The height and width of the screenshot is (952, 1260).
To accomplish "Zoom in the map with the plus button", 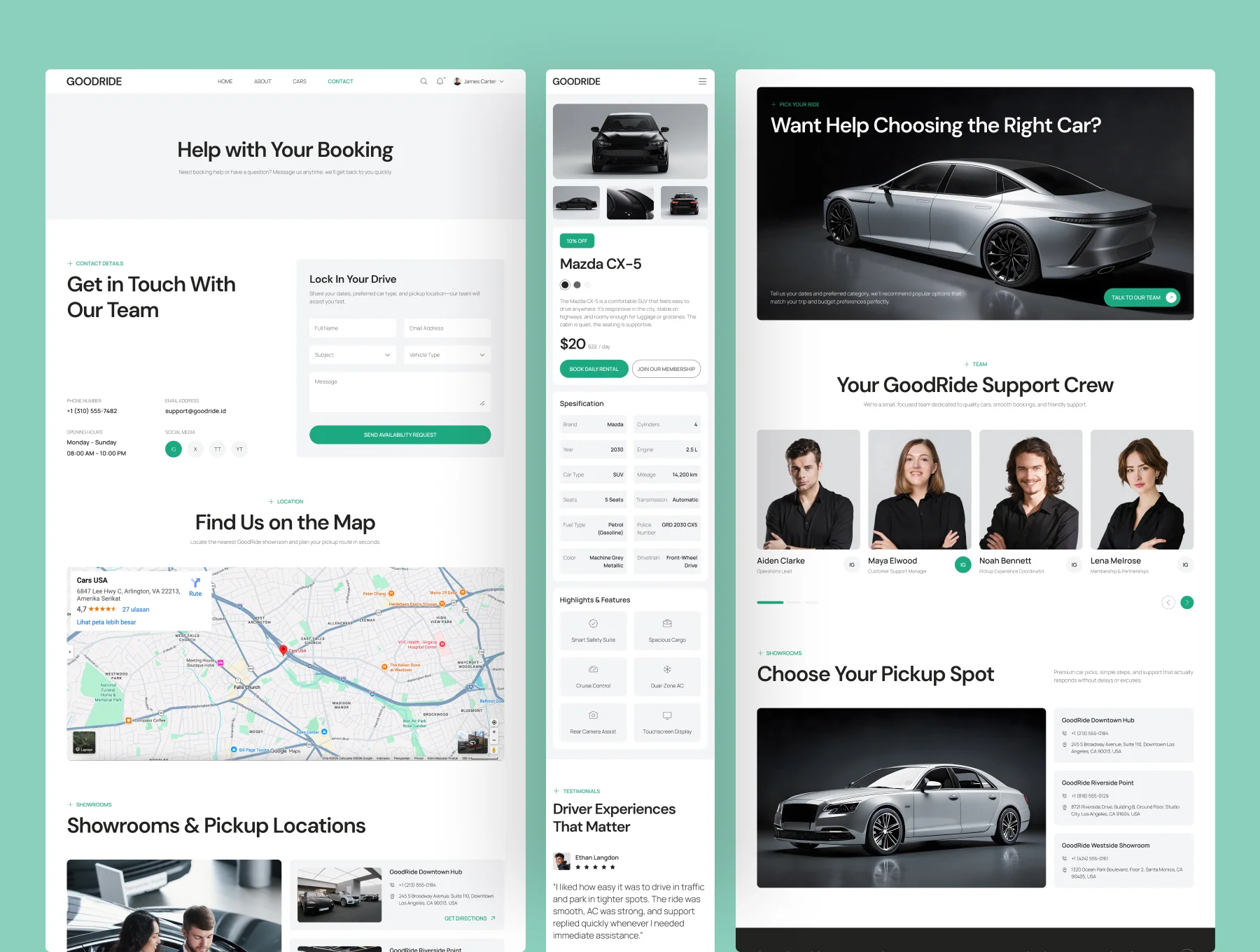I will point(494,731).
